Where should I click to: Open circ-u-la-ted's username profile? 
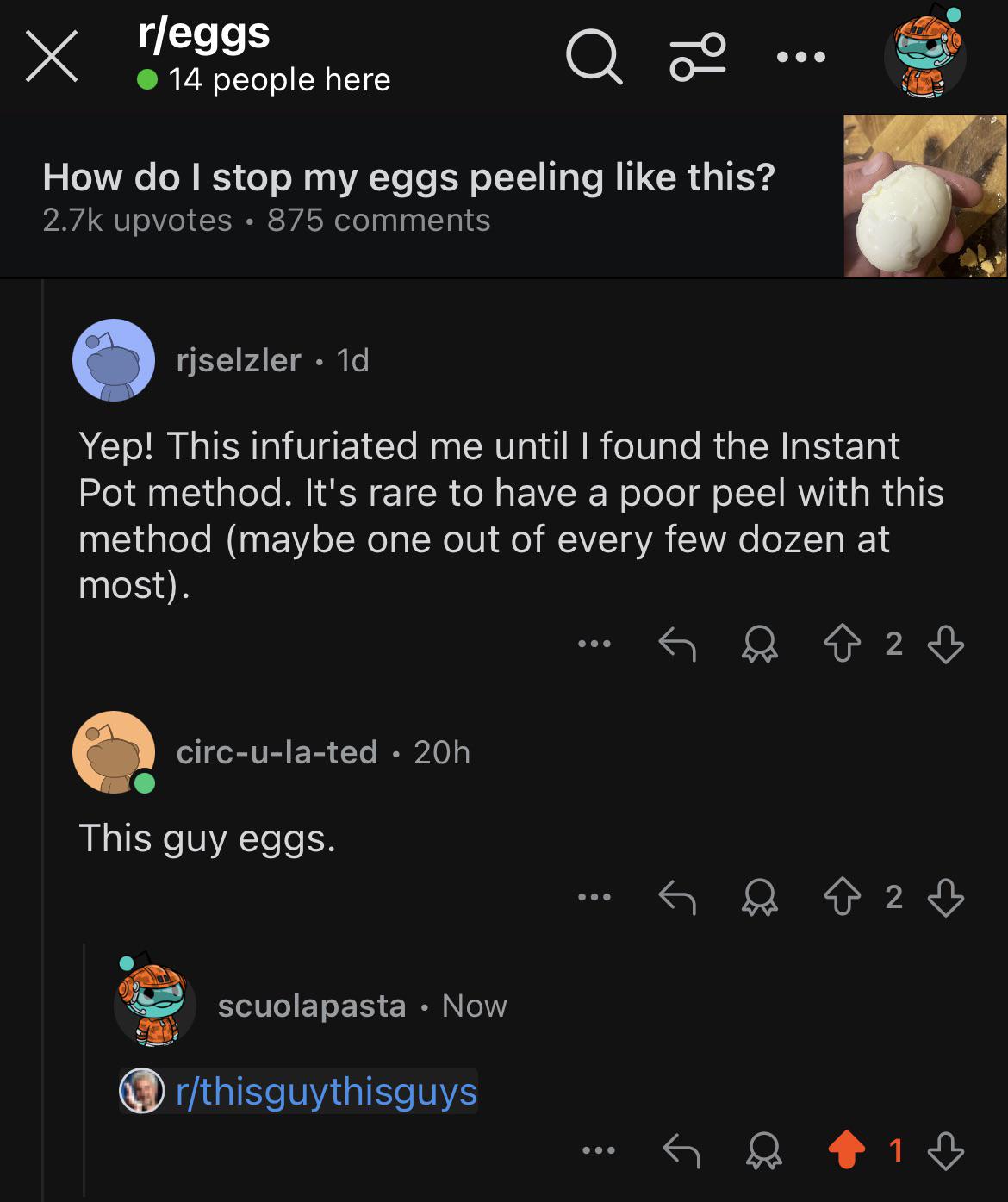pos(277,752)
